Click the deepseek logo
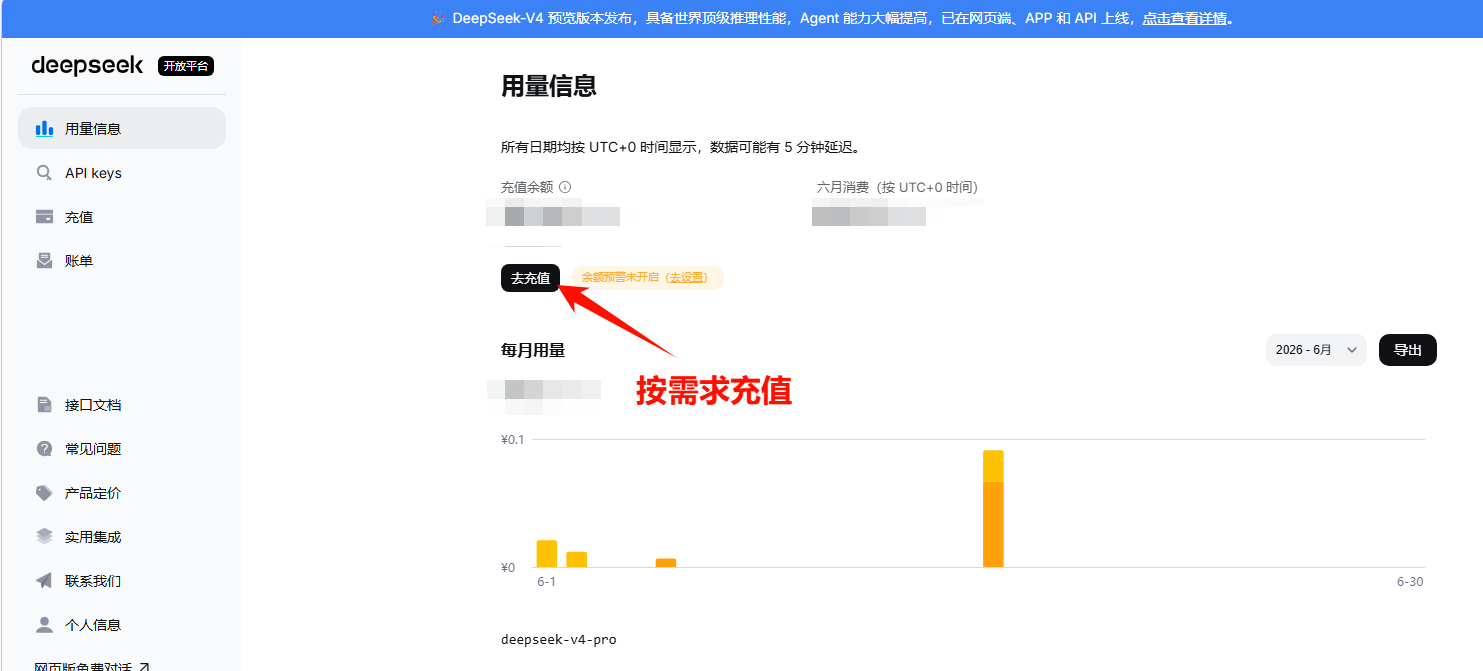 point(88,66)
